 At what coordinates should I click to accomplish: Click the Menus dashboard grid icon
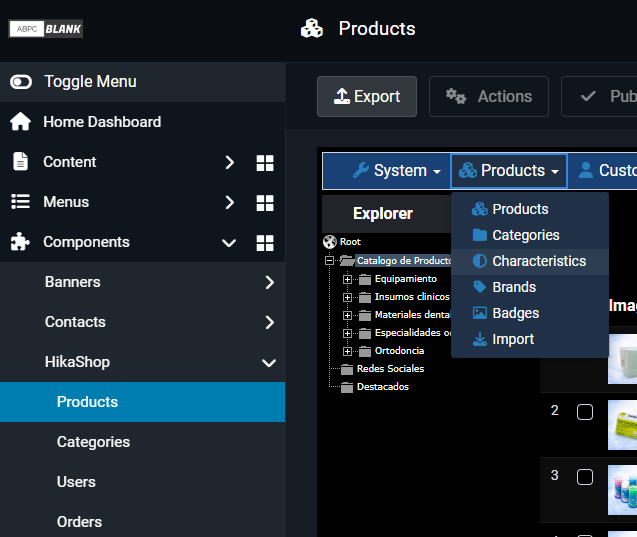pos(265,202)
